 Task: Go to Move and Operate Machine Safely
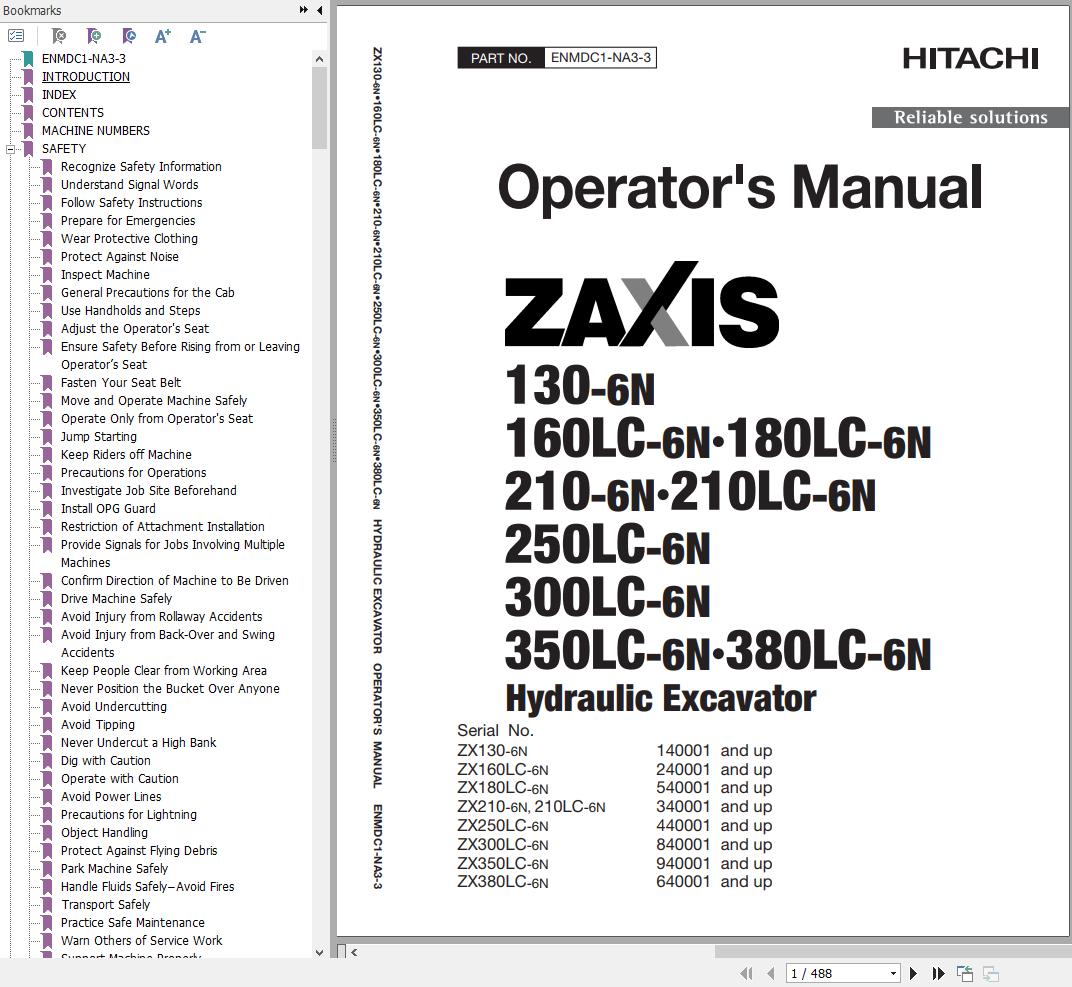[154, 401]
